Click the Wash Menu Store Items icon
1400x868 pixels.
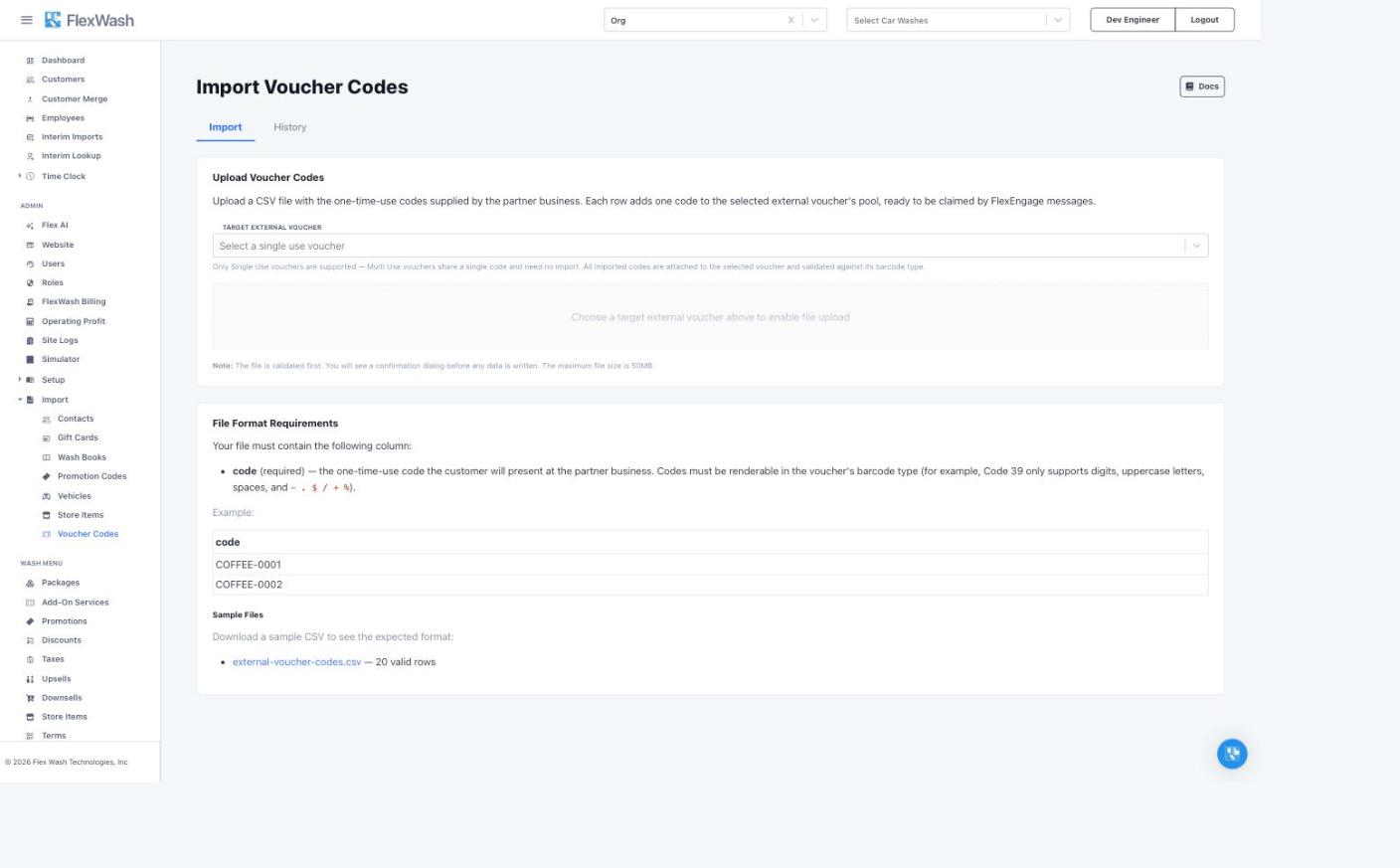(x=30, y=717)
